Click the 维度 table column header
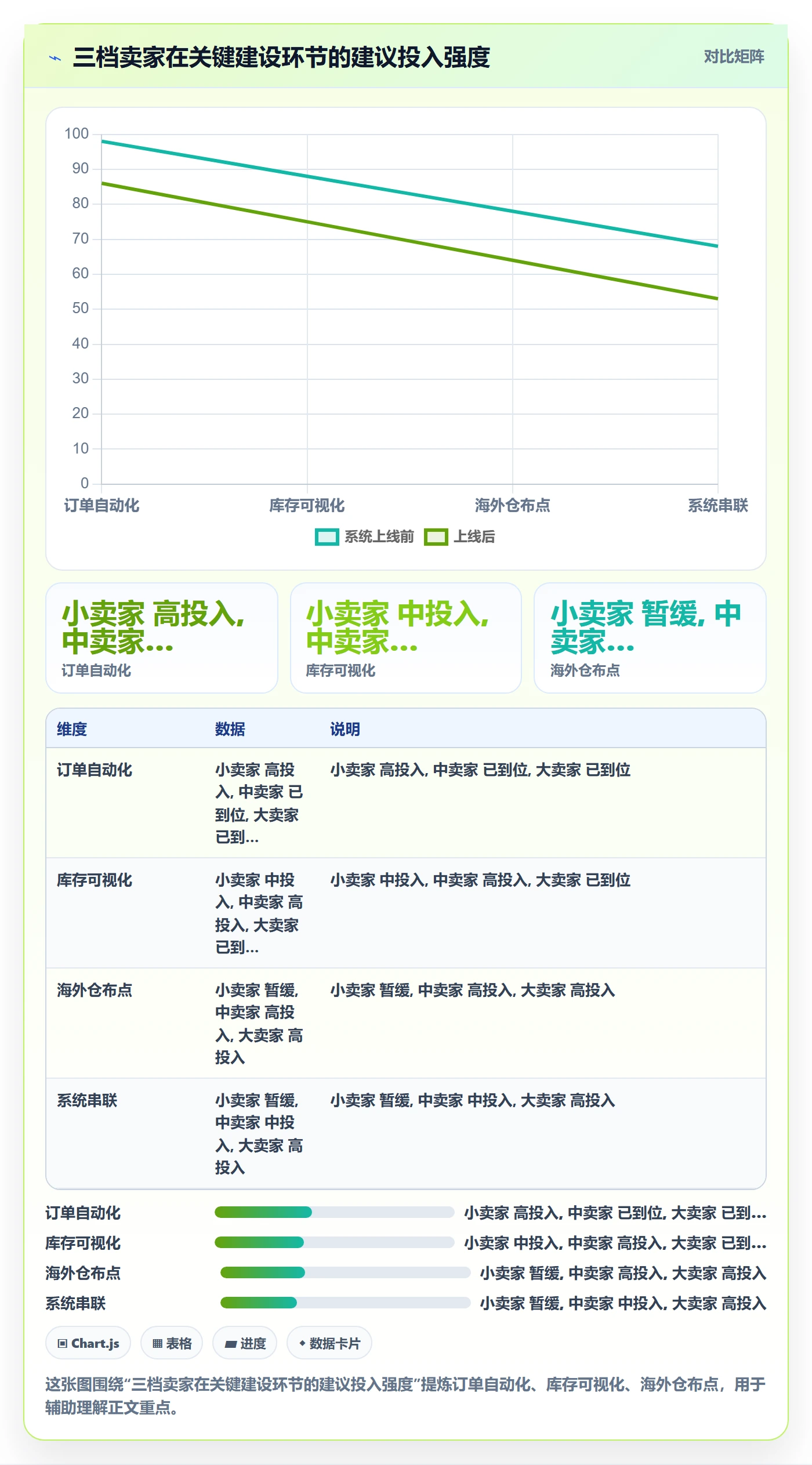This screenshot has height=1465, width=812. pos(72,729)
